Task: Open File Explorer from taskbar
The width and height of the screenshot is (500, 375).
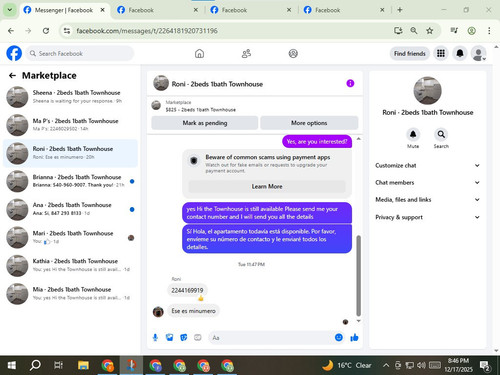Action: click(x=83, y=365)
